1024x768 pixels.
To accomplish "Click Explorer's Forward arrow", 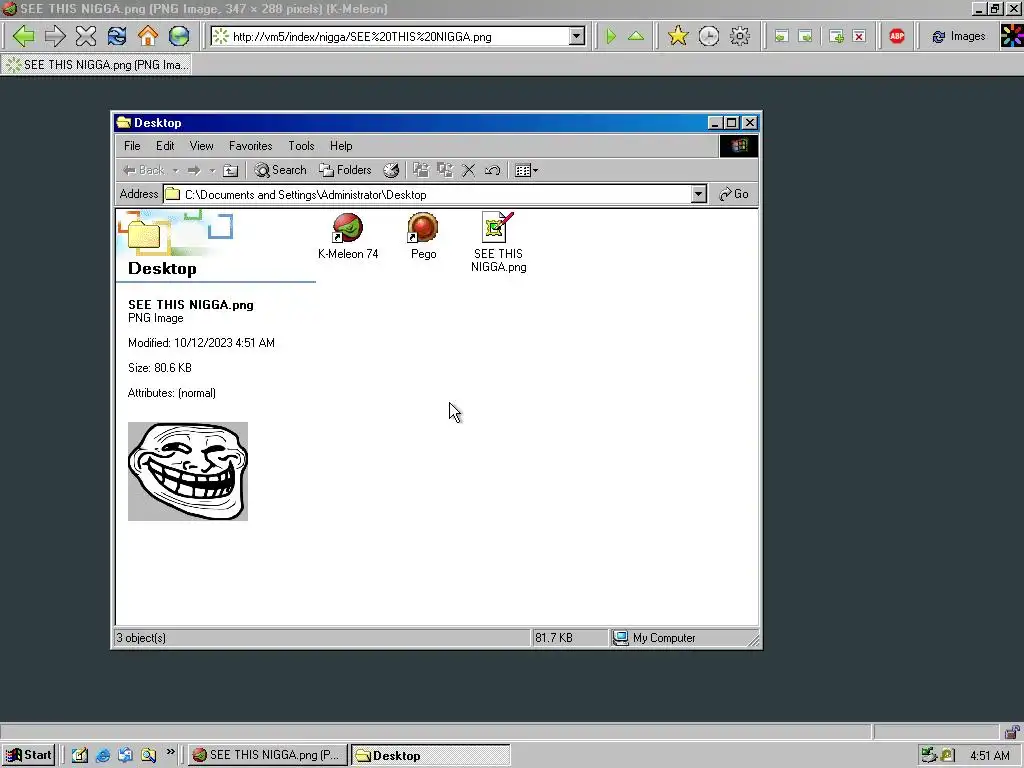I will 194,170.
